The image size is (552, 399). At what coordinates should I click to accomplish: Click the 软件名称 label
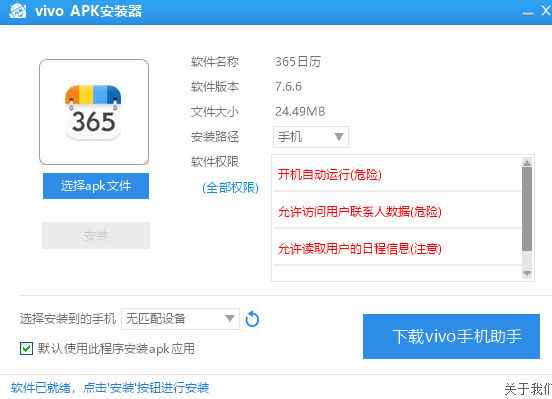pos(215,62)
